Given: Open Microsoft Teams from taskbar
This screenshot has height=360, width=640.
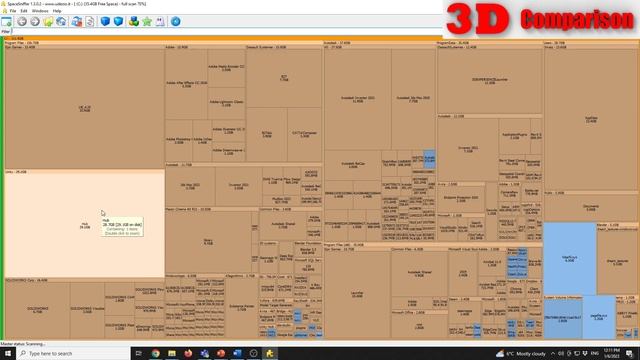Looking at the screenshot, I should 204,353.
